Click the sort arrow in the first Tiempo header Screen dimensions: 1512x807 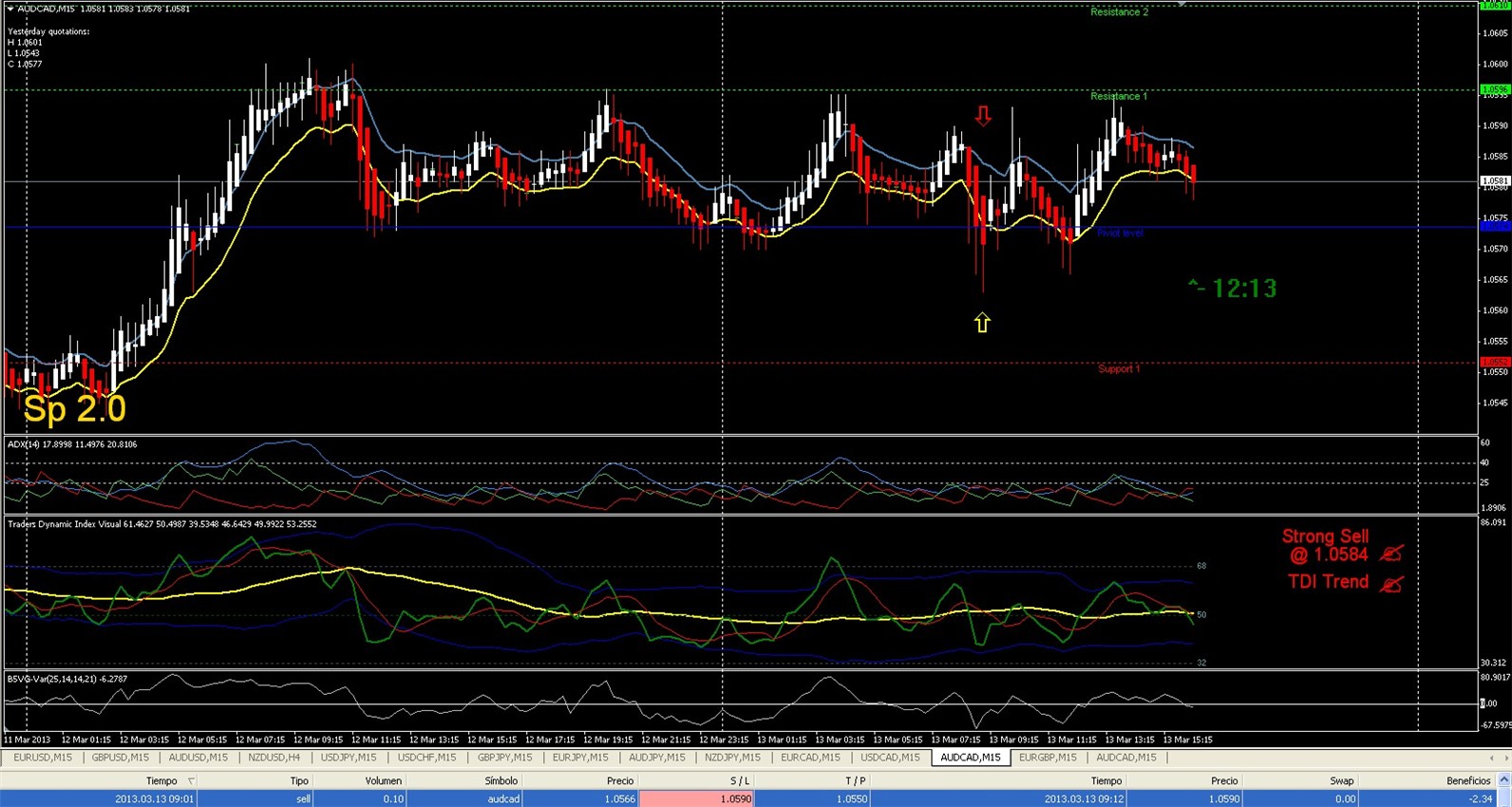click(x=191, y=780)
